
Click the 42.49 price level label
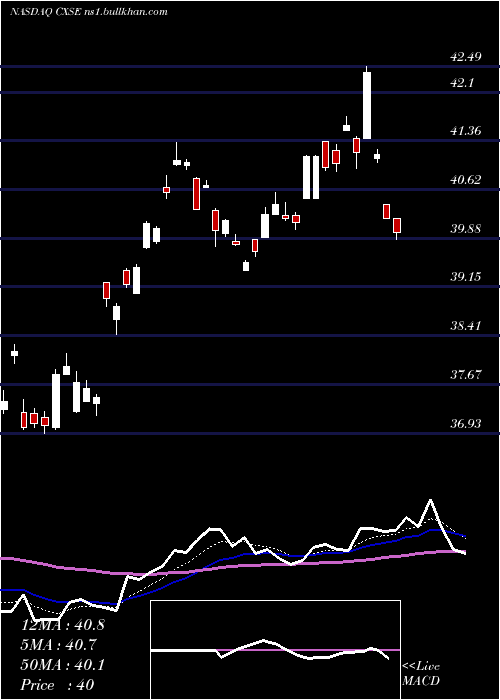coord(466,57)
